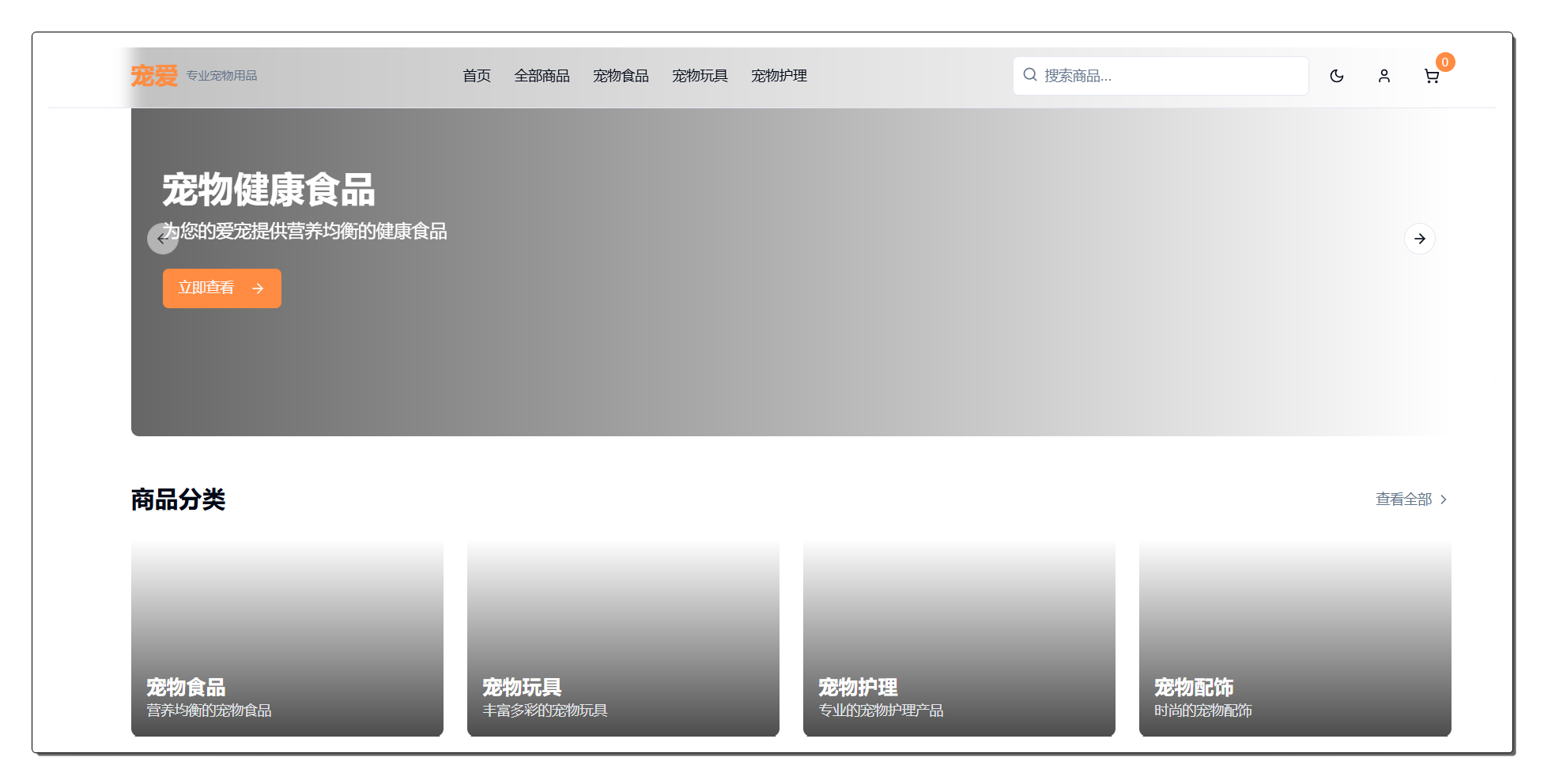
Task: Click the 查看全部 link
Action: coord(1412,499)
